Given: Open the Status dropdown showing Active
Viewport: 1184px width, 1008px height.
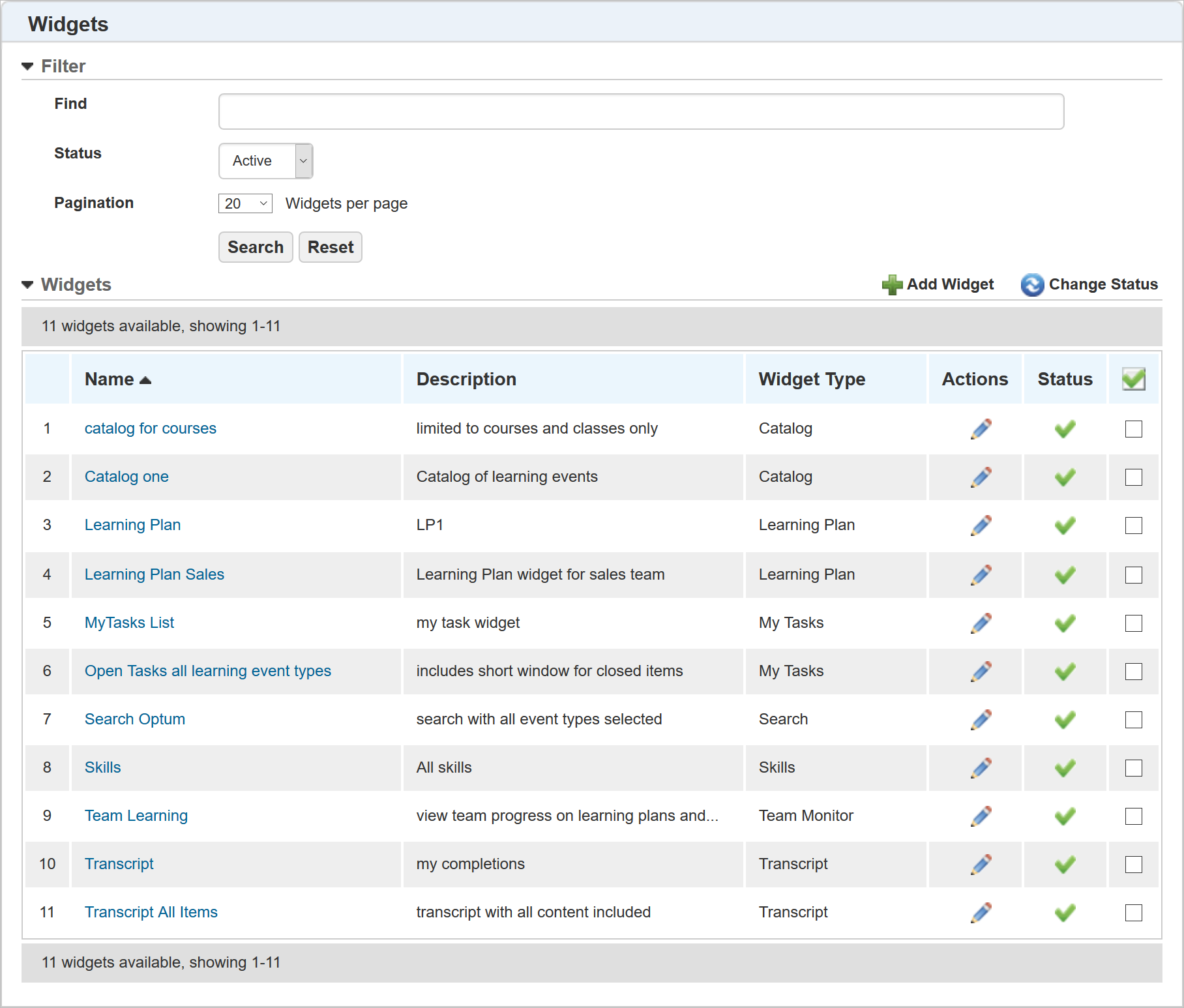Looking at the screenshot, I should pos(265,161).
